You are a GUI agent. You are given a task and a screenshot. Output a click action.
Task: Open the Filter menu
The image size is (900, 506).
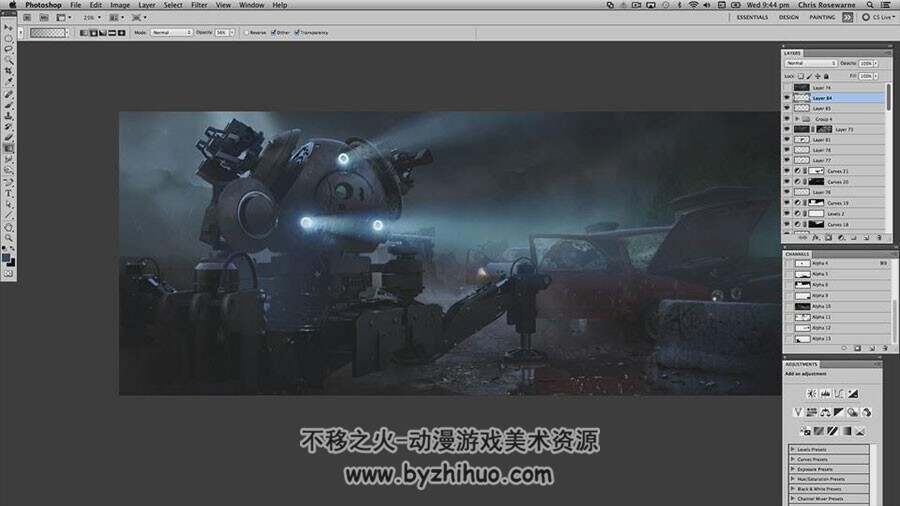(x=199, y=5)
